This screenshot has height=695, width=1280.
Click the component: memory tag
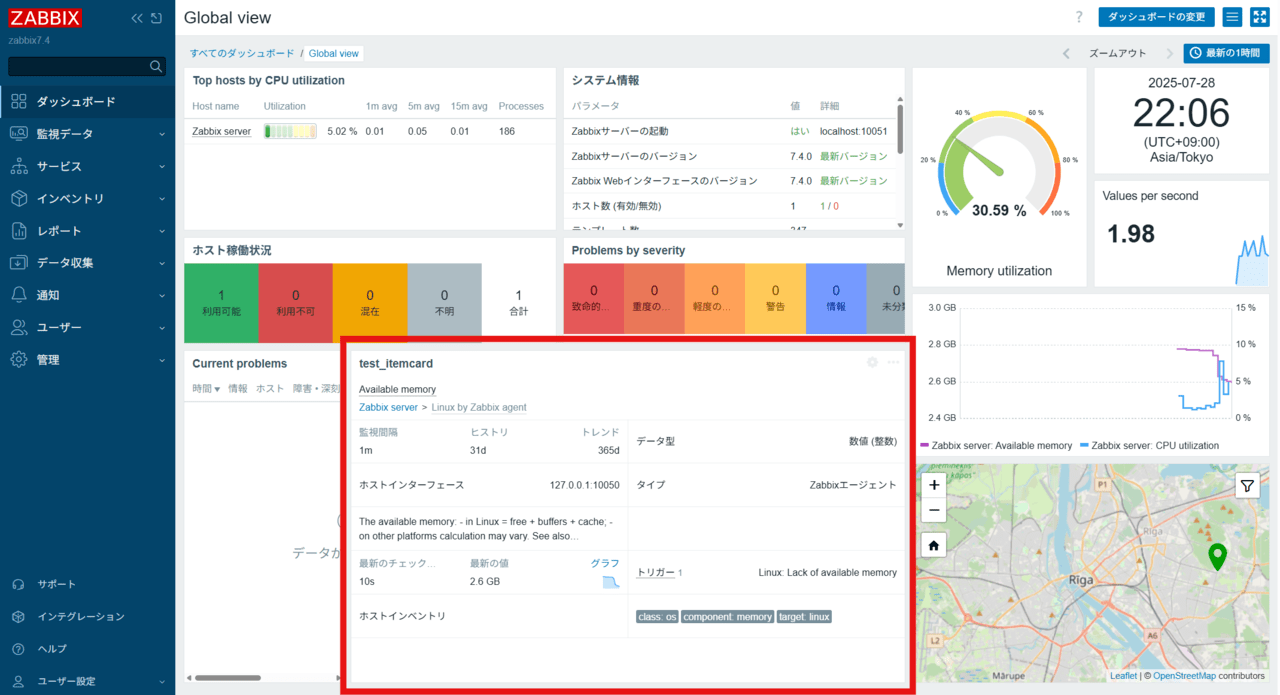(728, 617)
